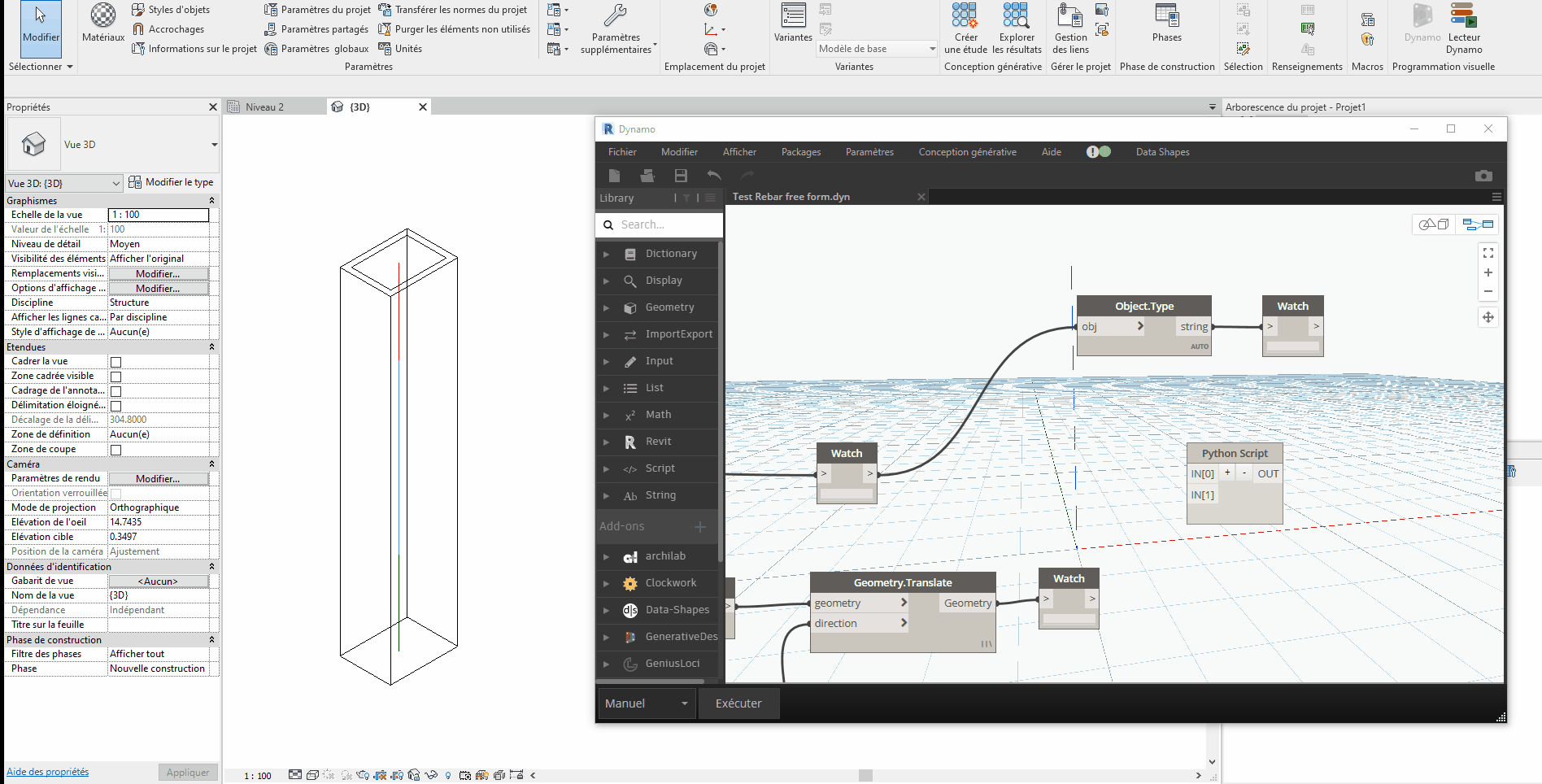Click the new file icon in Dynamo

click(x=615, y=176)
